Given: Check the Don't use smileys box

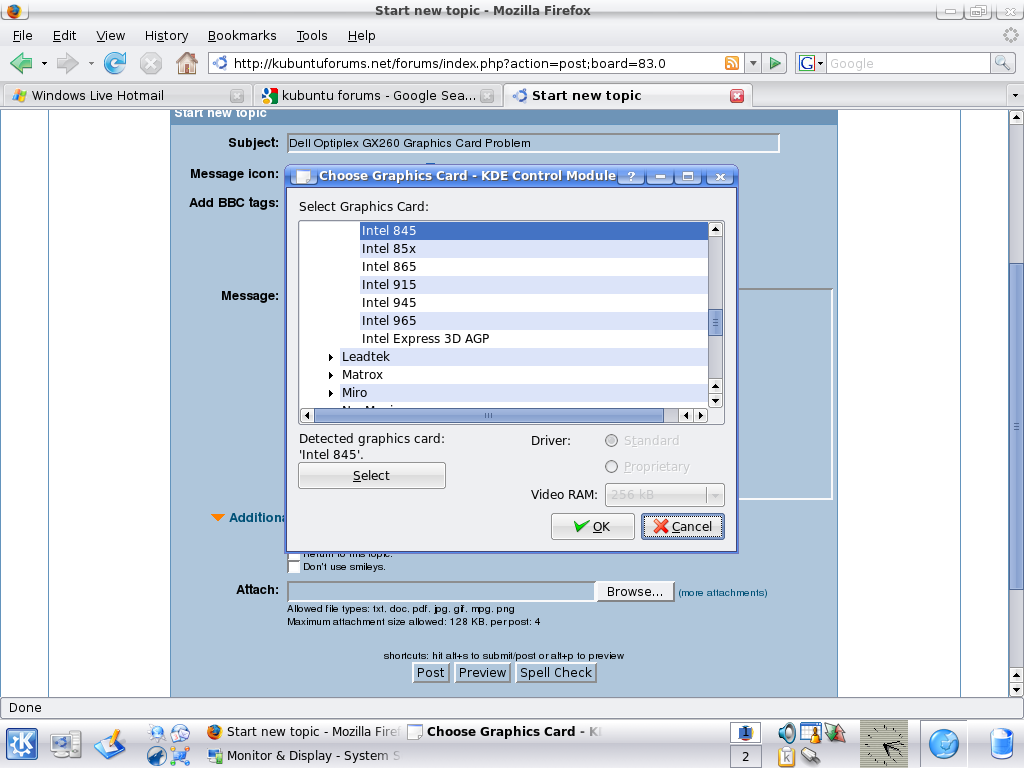Looking at the screenshot, I should coord(294,567).
